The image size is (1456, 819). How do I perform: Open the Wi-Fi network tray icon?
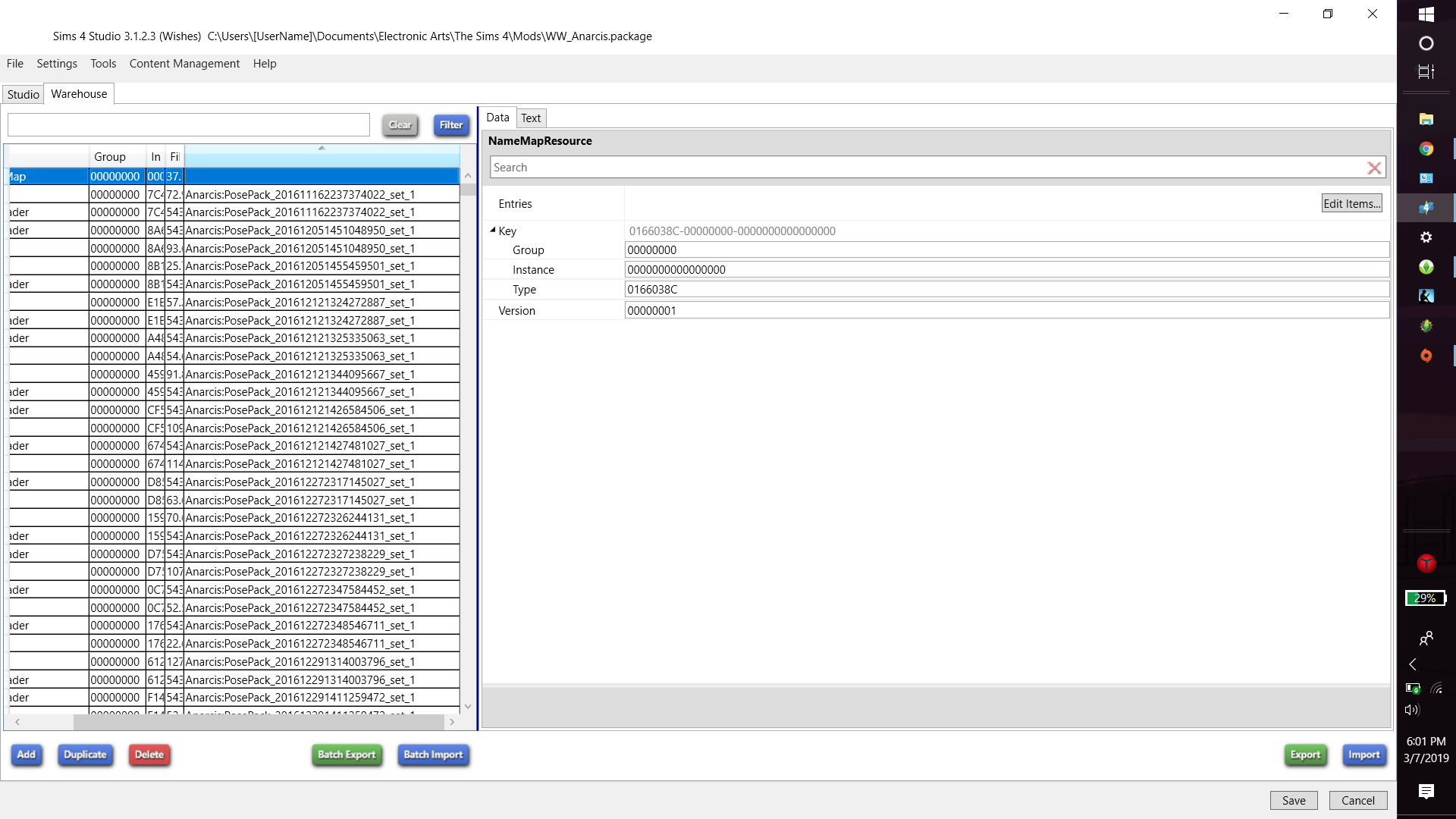tap(1436, 689)
